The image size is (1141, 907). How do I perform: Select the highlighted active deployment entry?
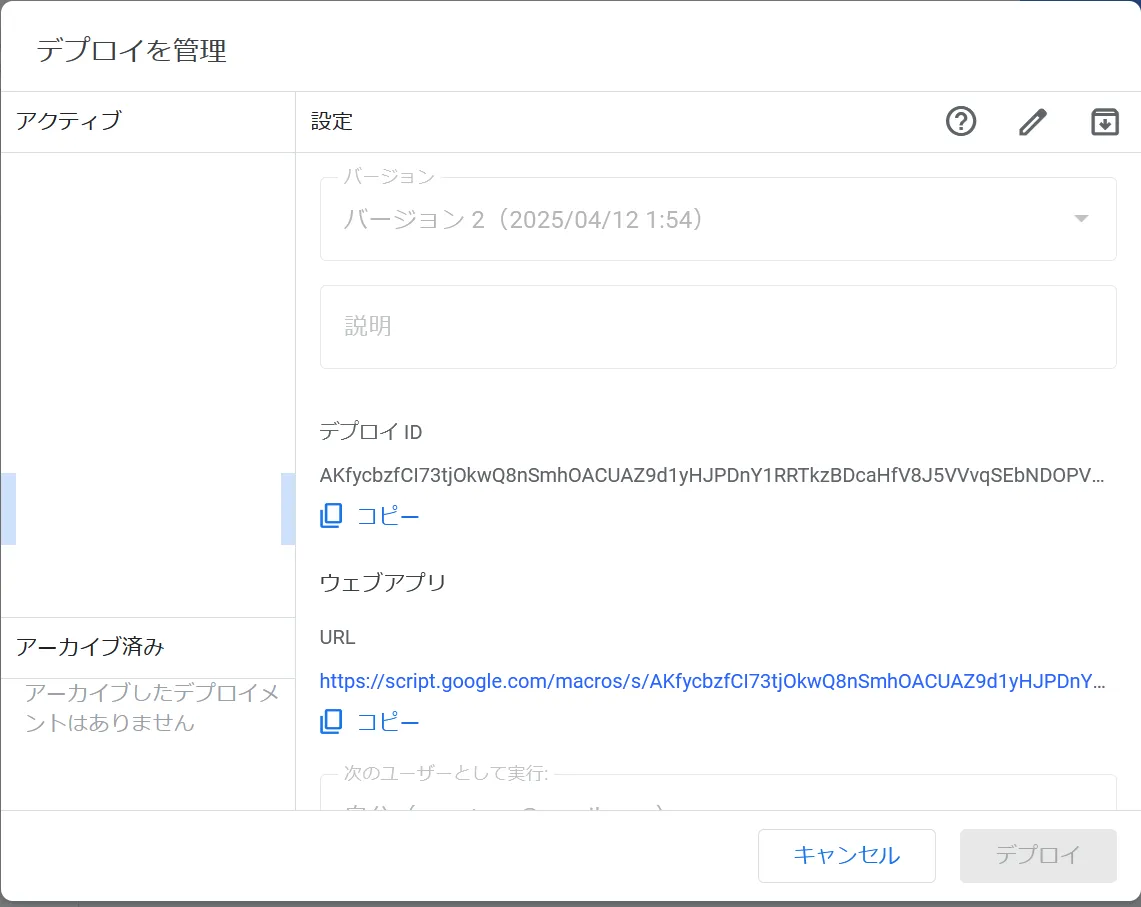pos(148,509)
